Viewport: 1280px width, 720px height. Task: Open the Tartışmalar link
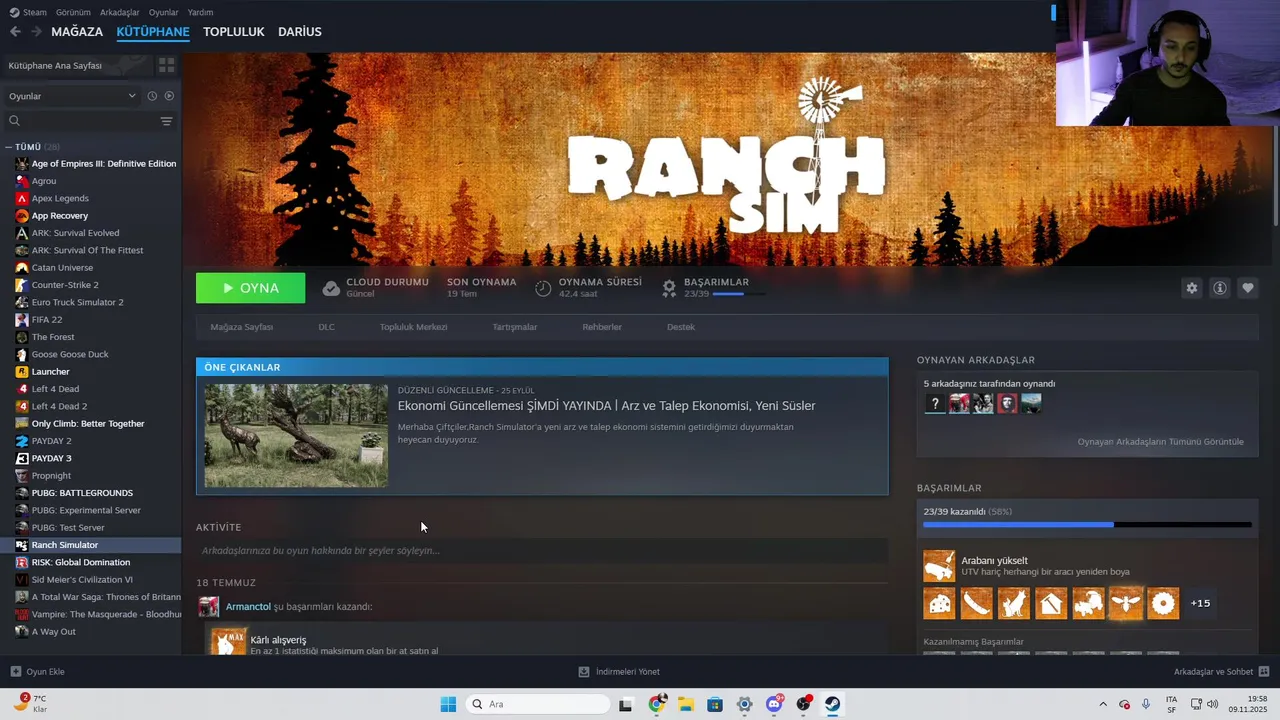point(514,327)
